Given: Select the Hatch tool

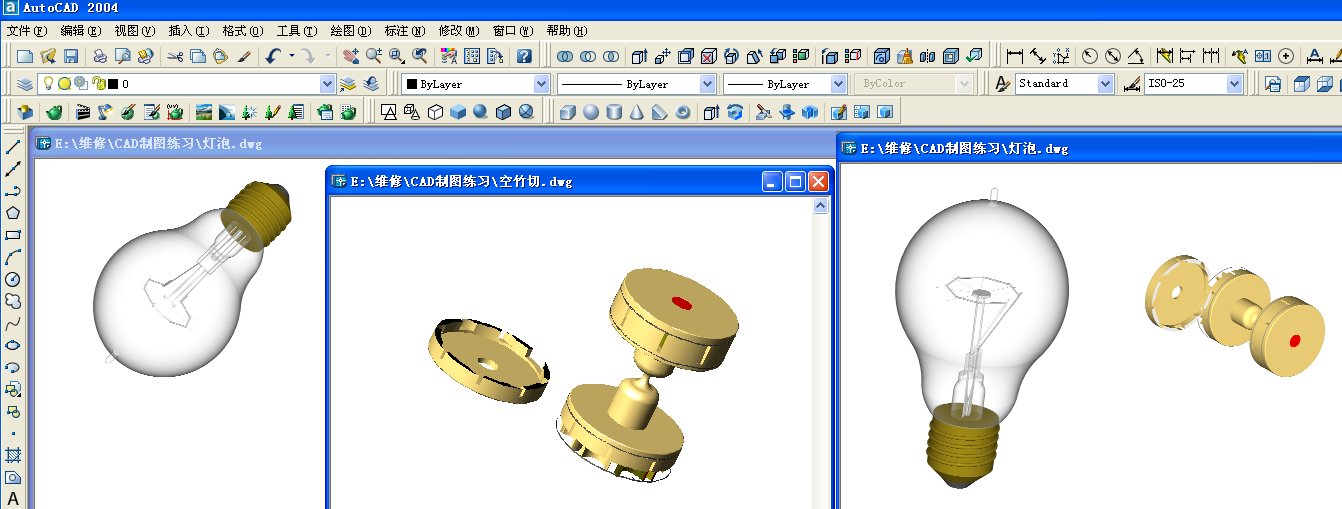Looking at the screenshot, I should (x=13, y=455).
